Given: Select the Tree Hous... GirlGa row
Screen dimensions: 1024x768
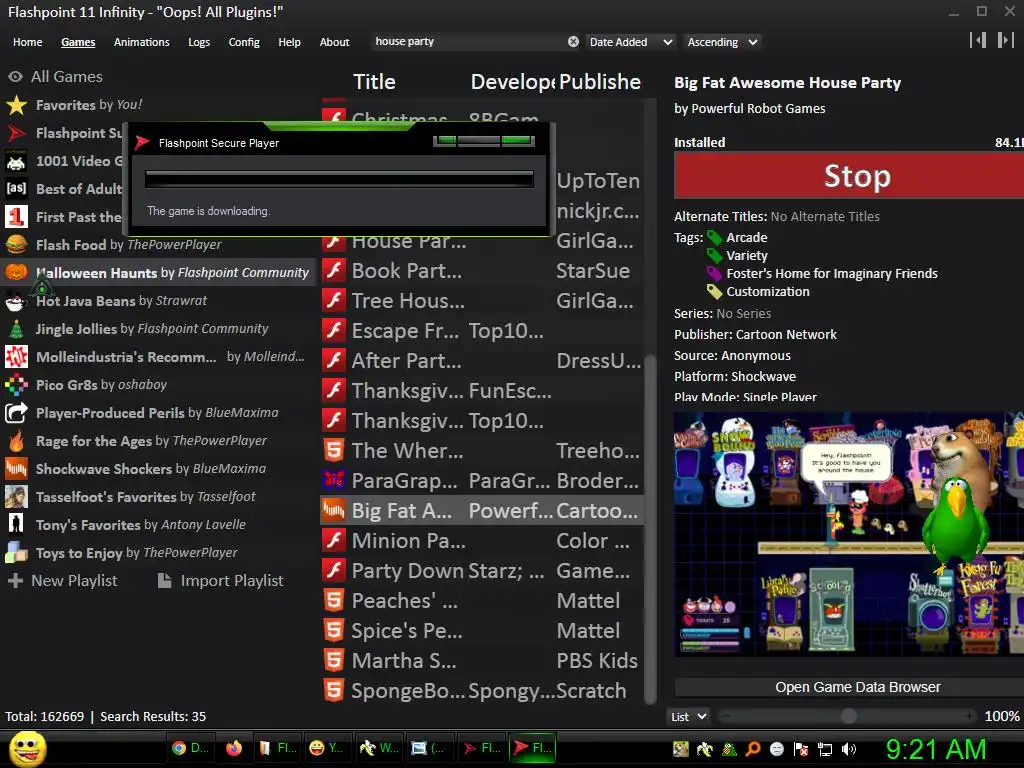Looking at the screenshot, I should coord(482,301).
